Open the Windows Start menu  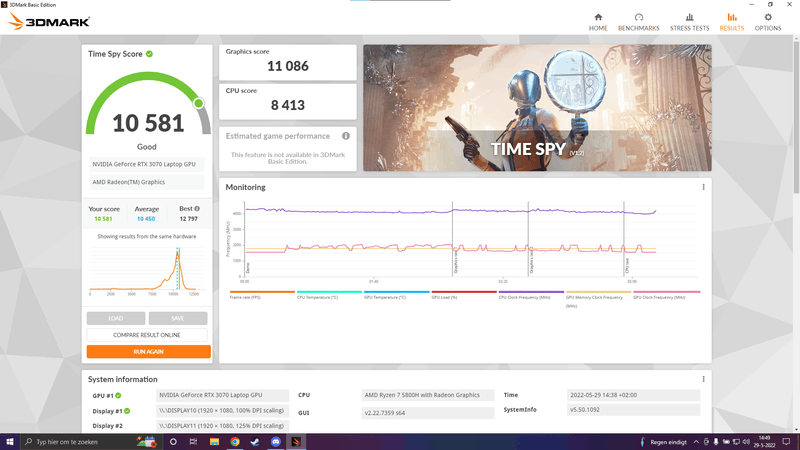pos(10,442)
